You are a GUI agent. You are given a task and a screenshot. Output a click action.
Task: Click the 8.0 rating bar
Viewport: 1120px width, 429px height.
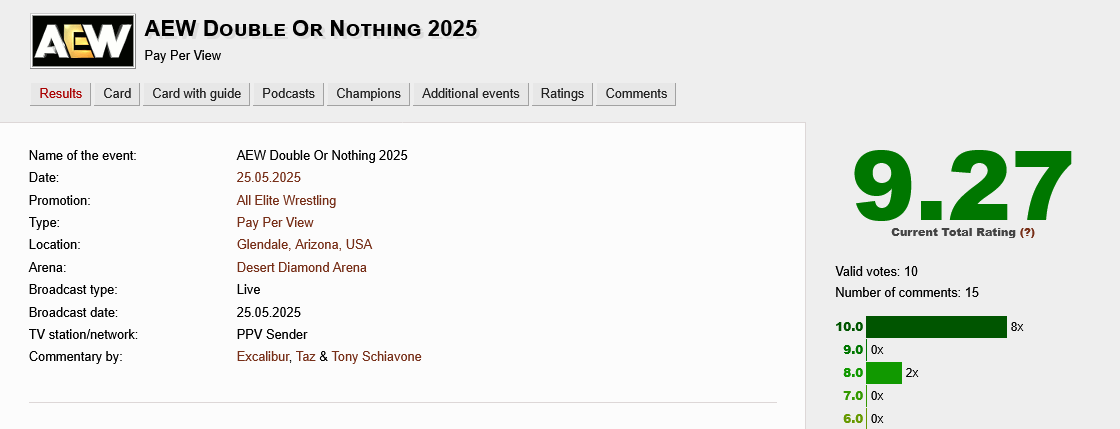tap(884, 373)
